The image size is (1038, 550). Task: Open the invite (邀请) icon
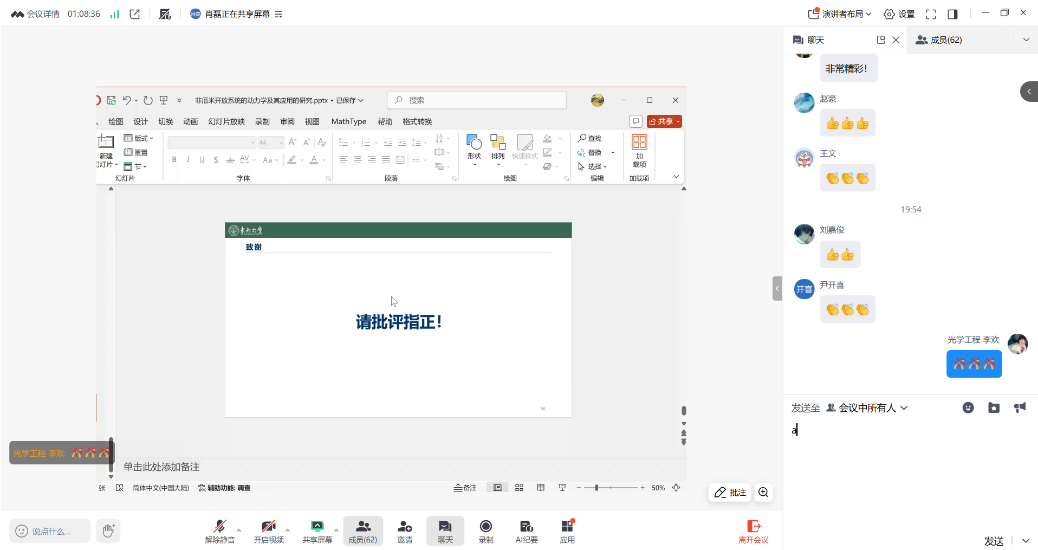pyautogui.click(x=404, y=530)
